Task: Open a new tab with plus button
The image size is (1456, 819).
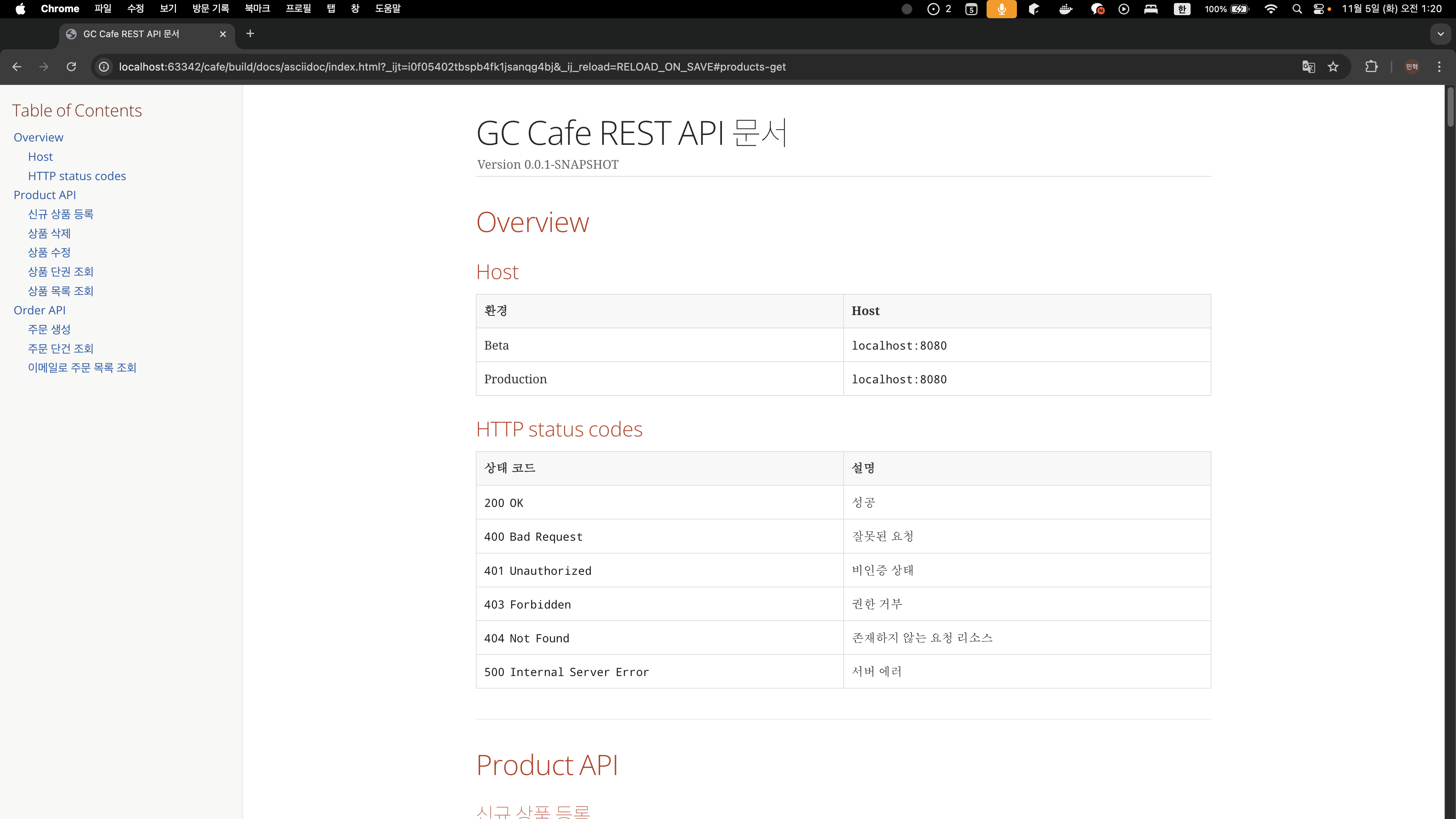Action: pos(250,34)
